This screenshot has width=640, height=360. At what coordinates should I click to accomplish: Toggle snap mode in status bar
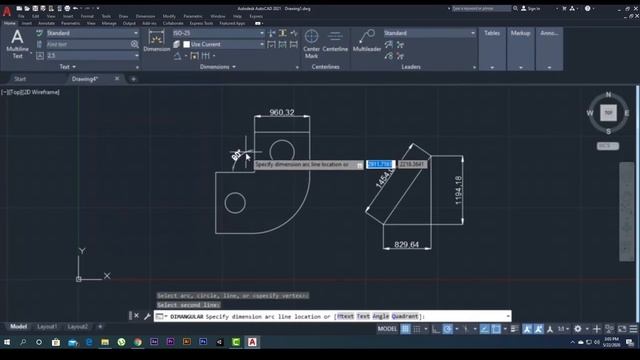417,329
